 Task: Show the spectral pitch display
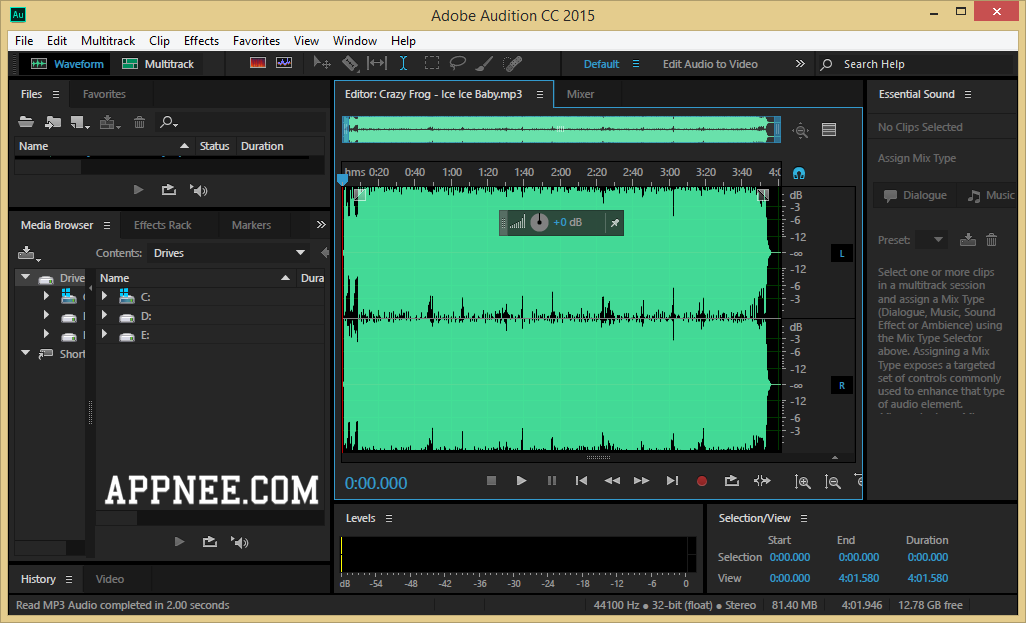pyautogui.click(x=284, y=63)
